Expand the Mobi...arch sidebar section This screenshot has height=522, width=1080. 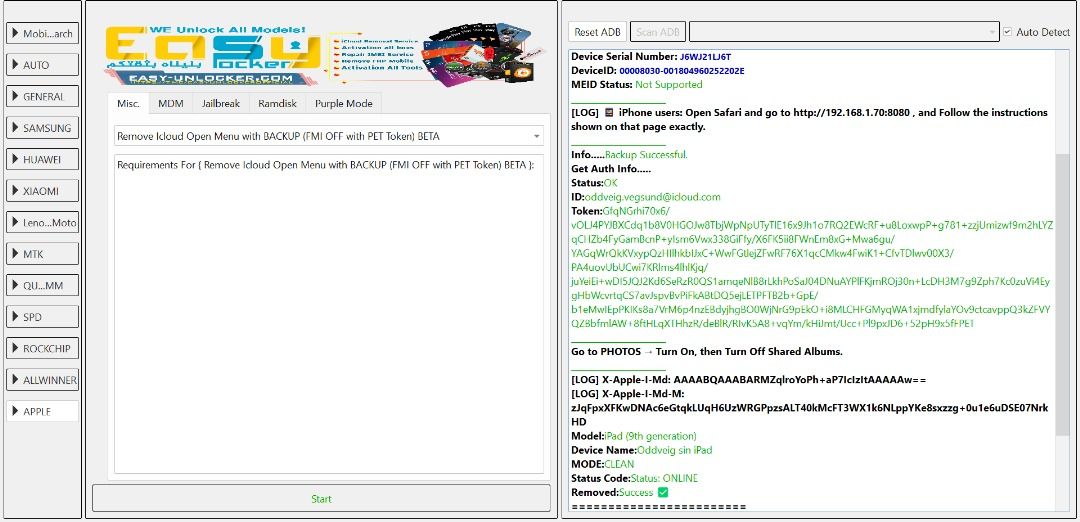tap(42, 33)
